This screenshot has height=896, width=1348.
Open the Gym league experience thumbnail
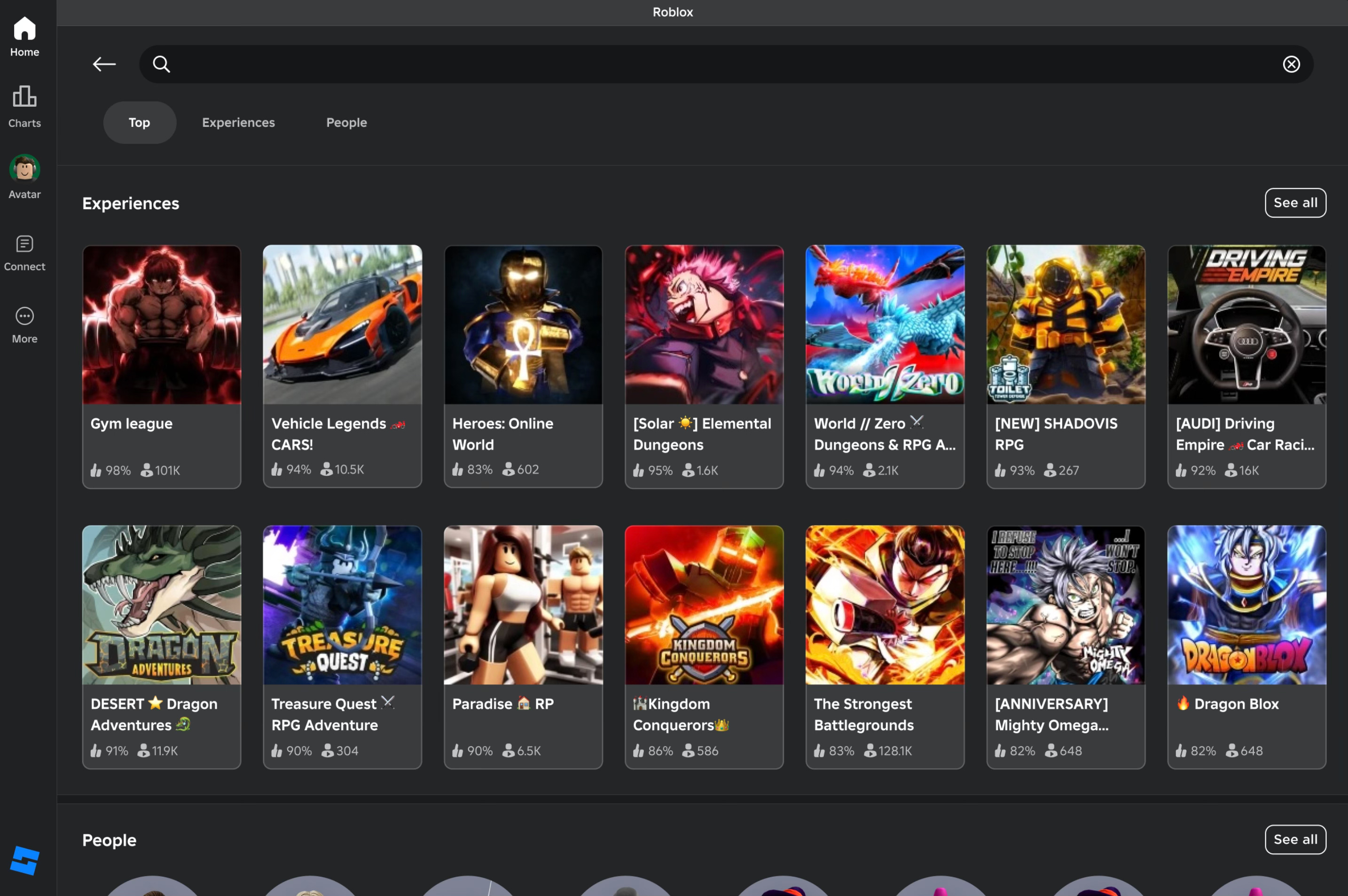[x=162, y=324]
